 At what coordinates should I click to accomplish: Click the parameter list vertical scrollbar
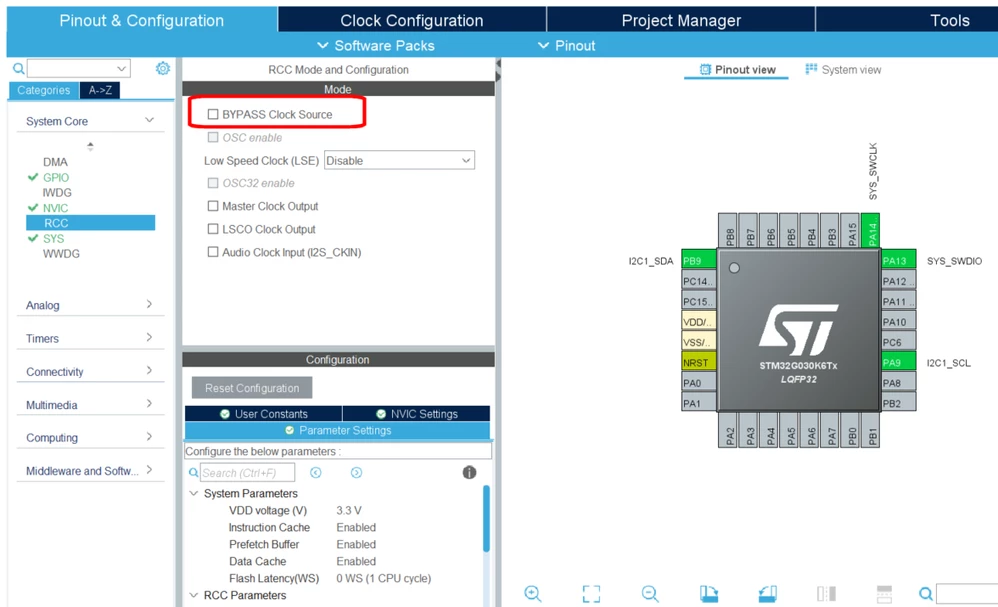click(486, 519)
